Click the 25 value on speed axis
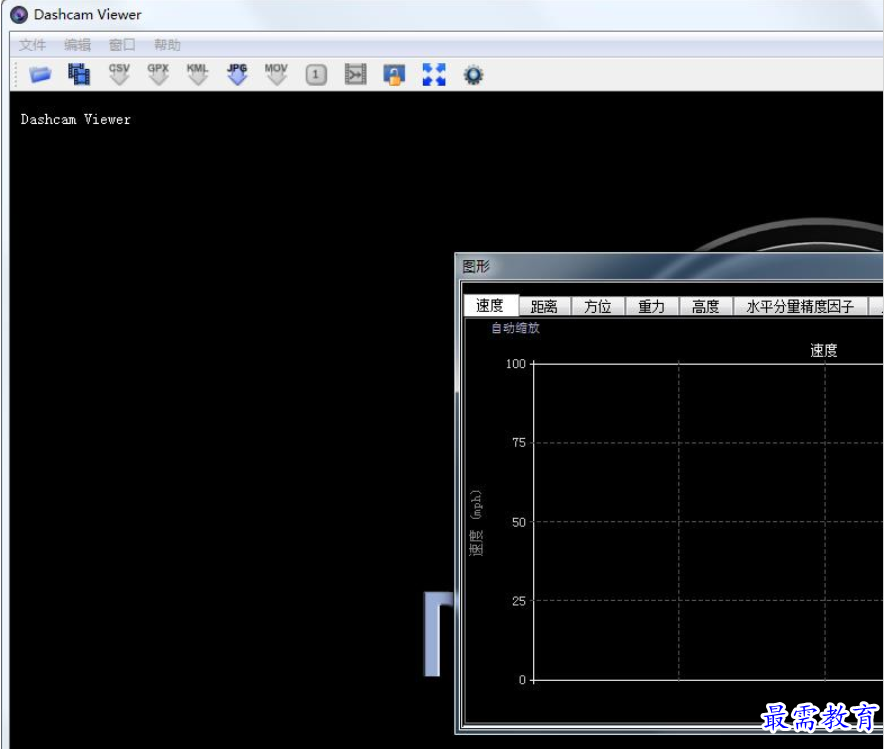The image size is (885, 749). 519,601
